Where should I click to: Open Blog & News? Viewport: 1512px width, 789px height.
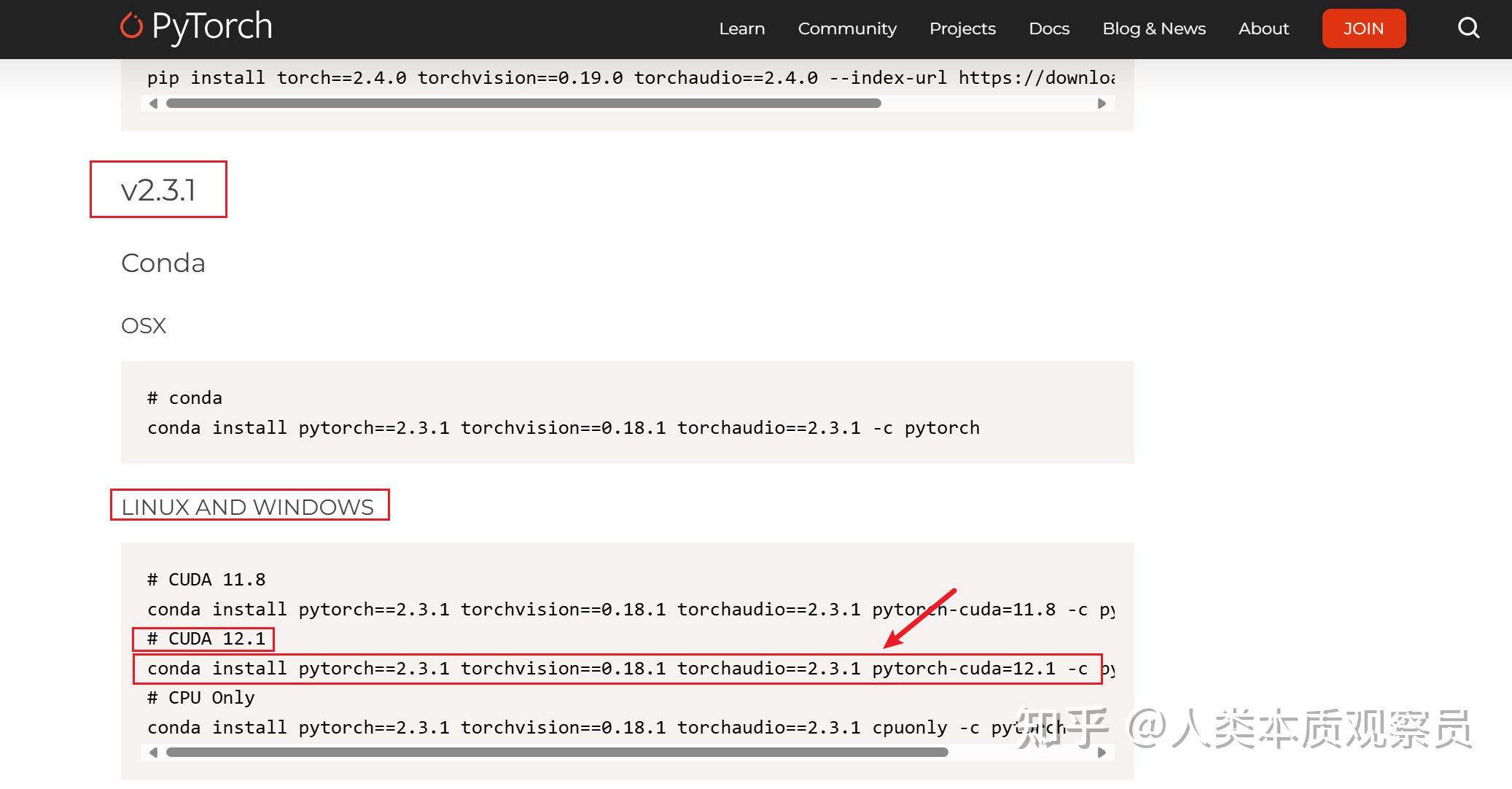1153,28
